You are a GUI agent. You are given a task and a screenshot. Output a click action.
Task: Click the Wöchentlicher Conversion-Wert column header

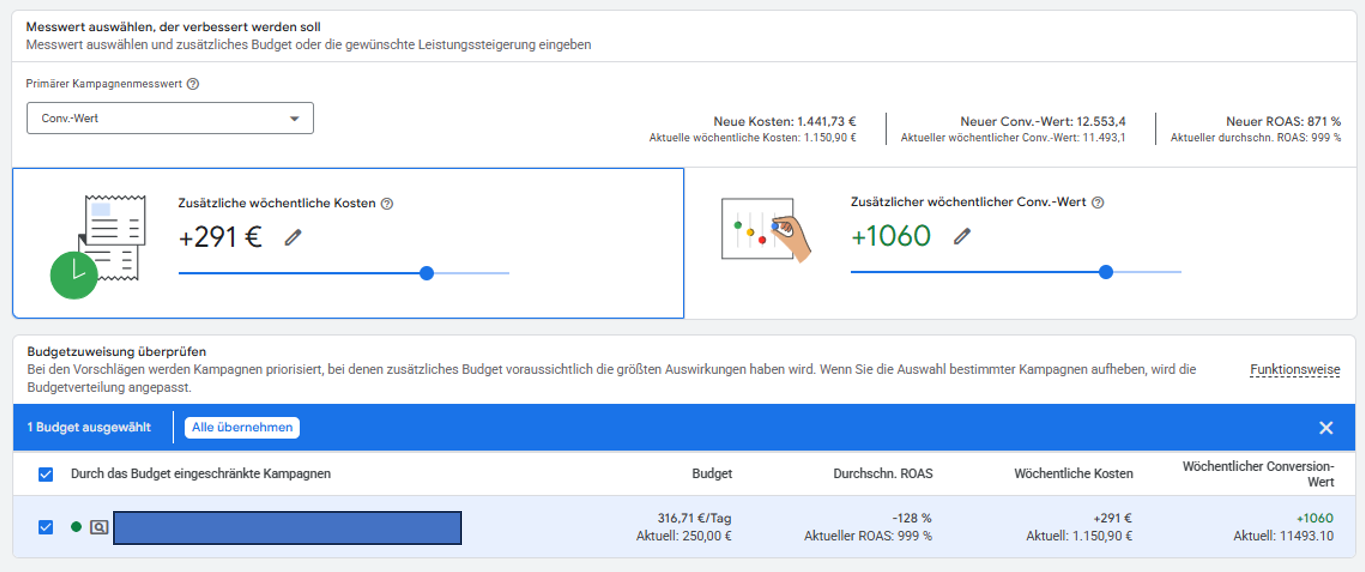pyautogui.click(x=1258, y=474)
